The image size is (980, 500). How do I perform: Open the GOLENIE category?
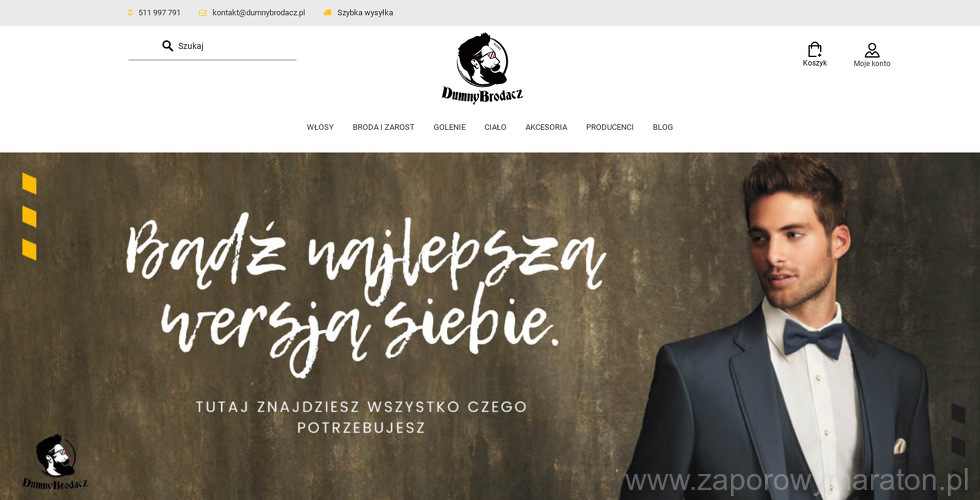449,127
